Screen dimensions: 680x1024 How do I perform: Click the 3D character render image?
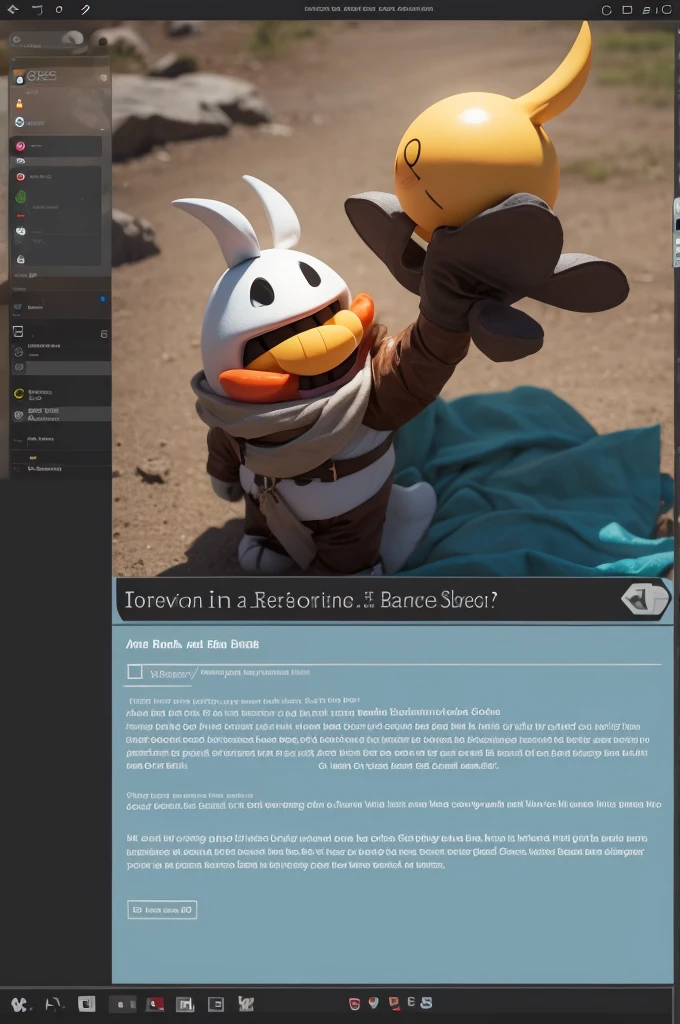393,298
